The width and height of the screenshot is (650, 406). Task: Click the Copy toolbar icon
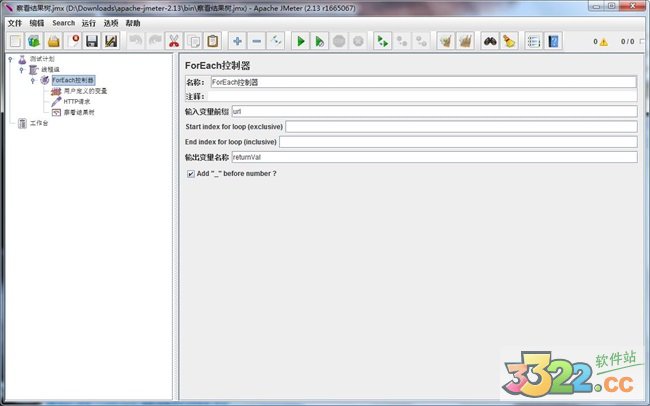click(193, 41)
